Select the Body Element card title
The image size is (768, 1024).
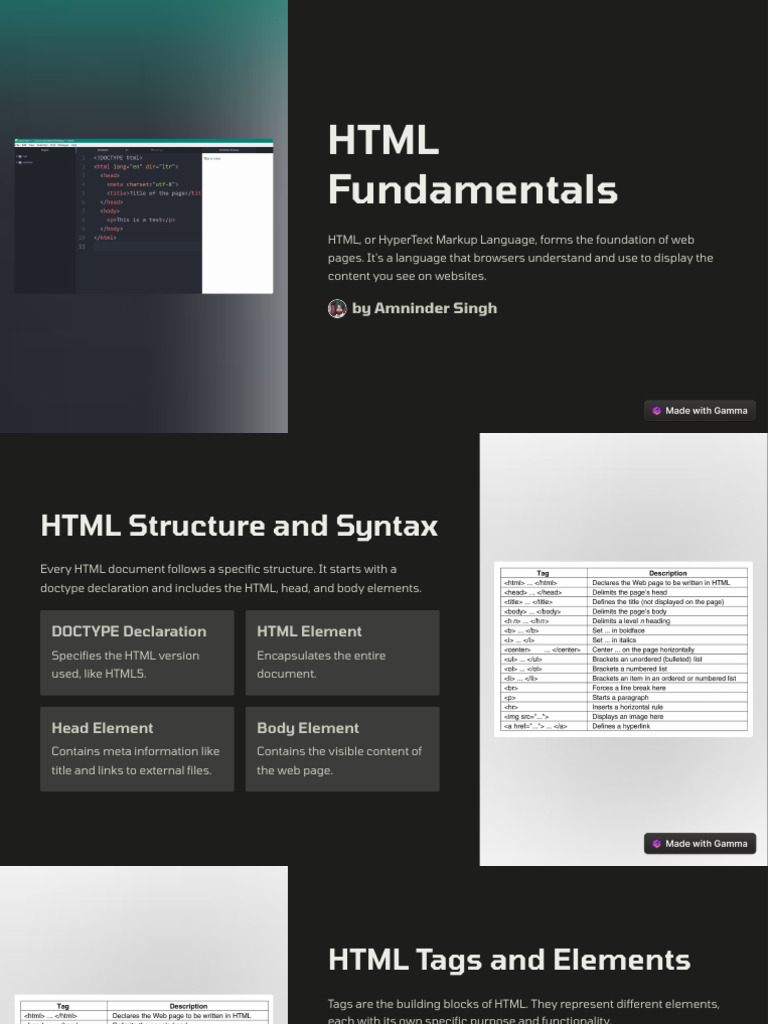[308, 728]
